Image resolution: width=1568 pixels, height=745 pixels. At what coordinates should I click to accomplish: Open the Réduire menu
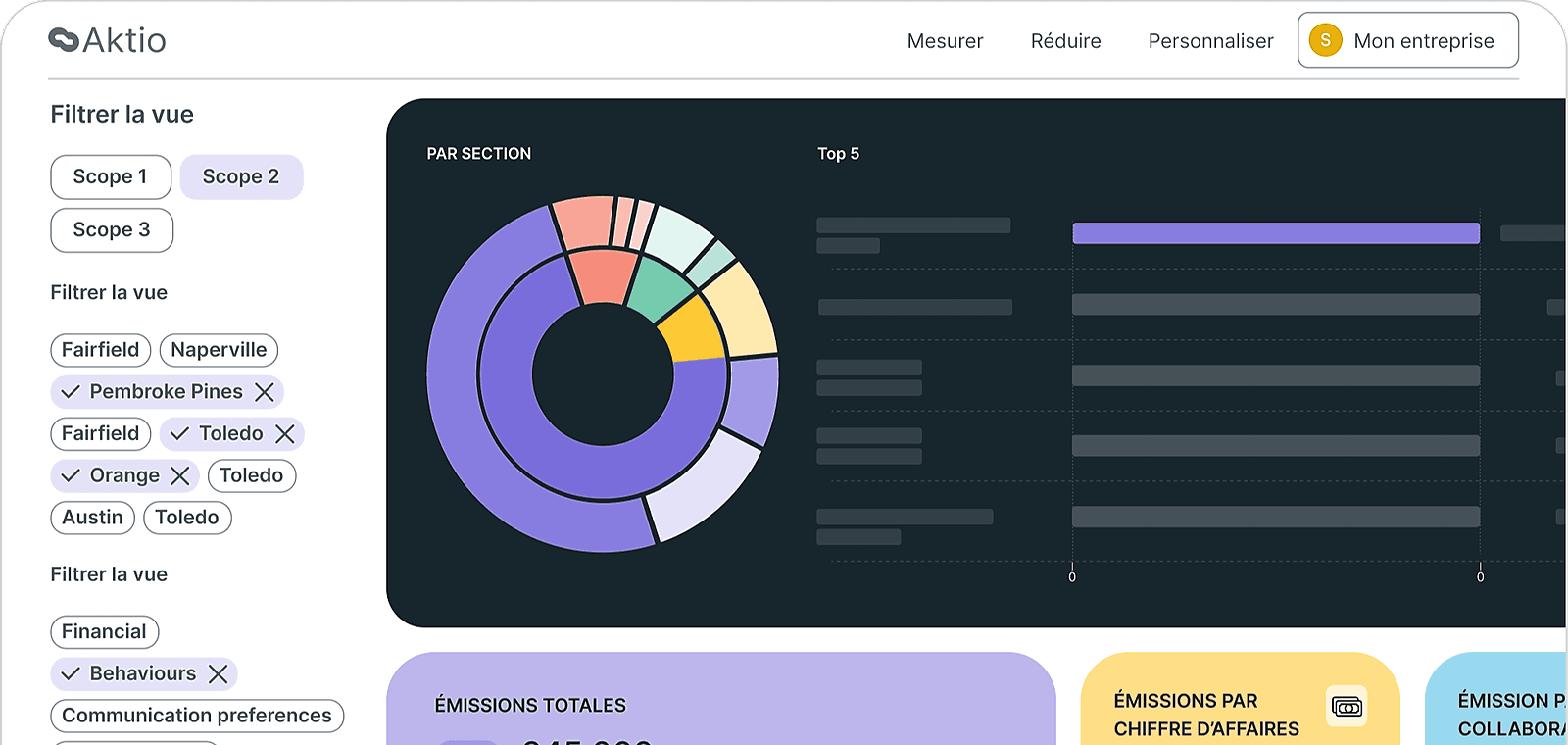[x=1065, y=41]
